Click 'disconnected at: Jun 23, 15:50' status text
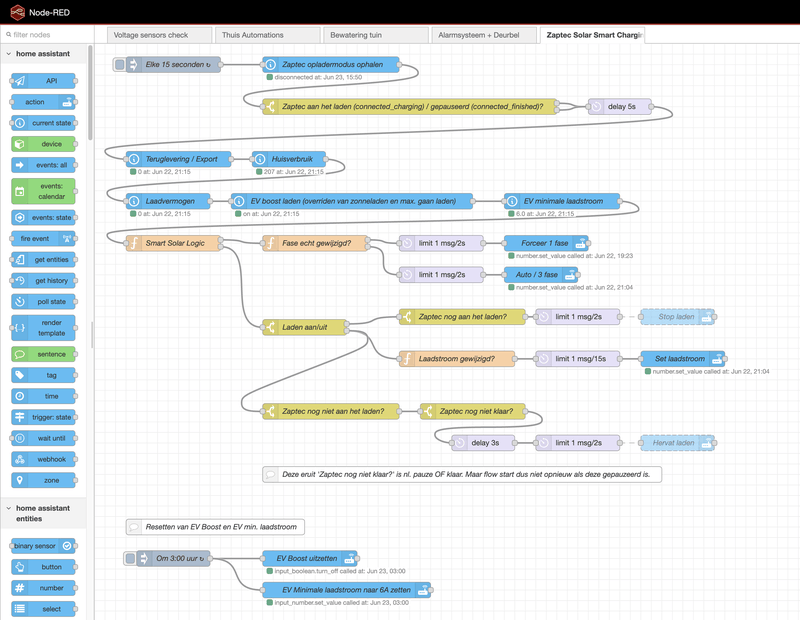Image resolution: width=800 pixels, height=620 pixels. pyautogui.click(x=318, y=78)
